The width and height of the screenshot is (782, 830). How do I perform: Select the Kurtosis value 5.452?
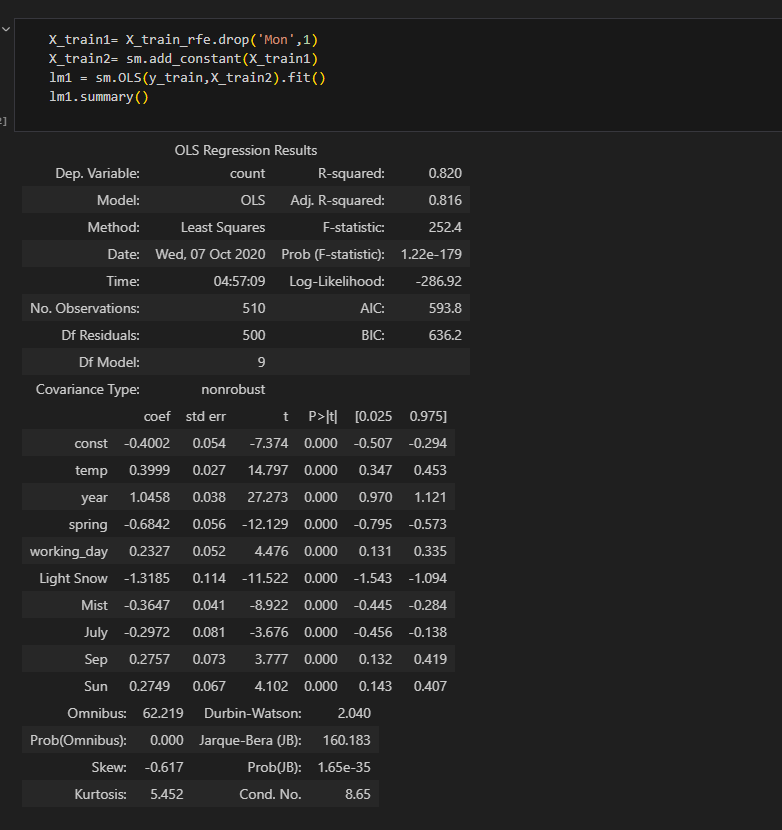click(x=166, y=794)
